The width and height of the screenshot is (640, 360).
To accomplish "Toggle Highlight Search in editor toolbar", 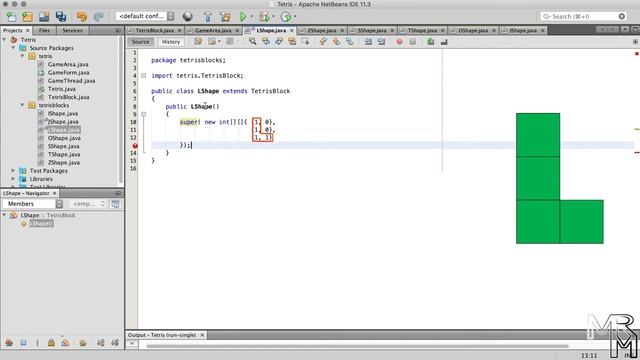I will (x=292, y=42).
